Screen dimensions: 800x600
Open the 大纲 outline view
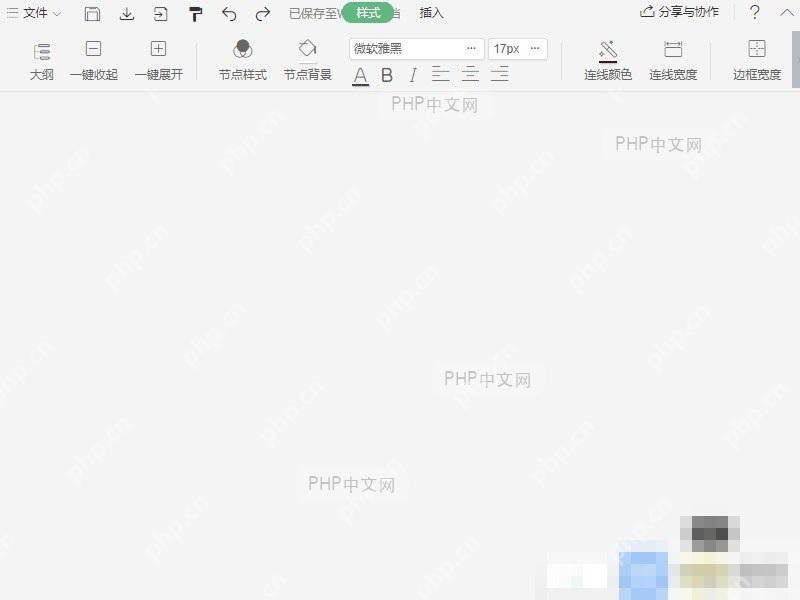coord(42,61)
